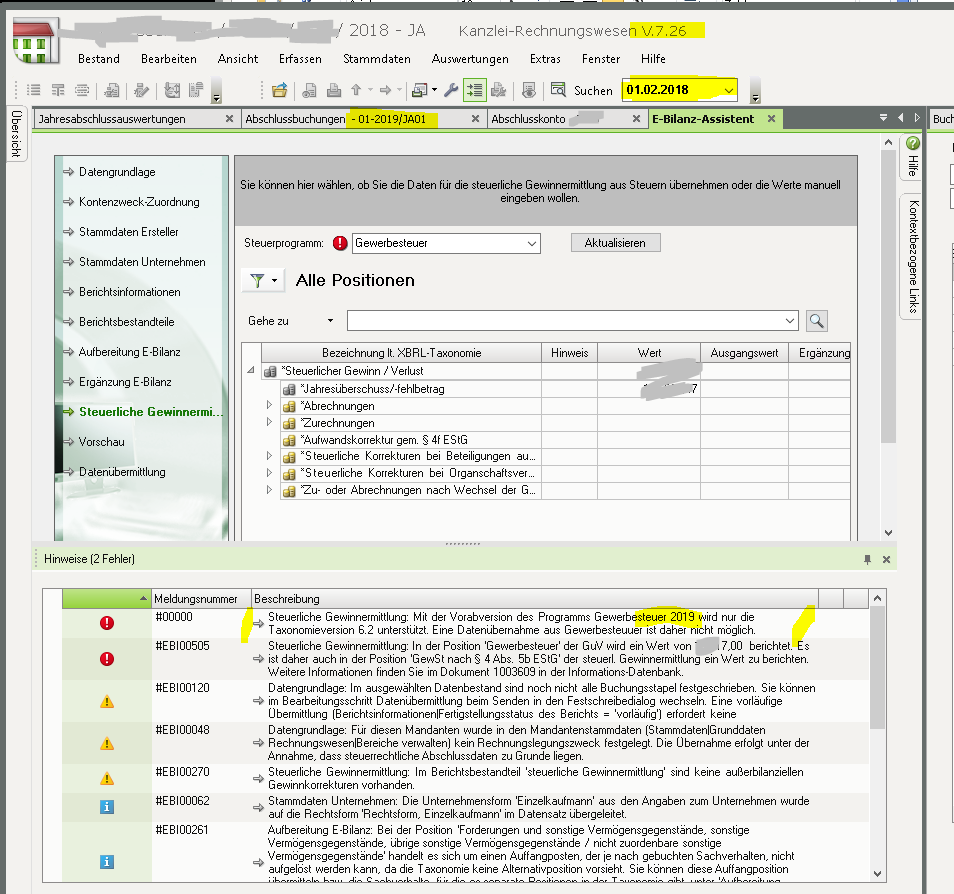This screenshot has height=894, width=954.
Task: Open the Steuerprogramm combo box showing Gewerbesteuer
Action: click(446, 243)
